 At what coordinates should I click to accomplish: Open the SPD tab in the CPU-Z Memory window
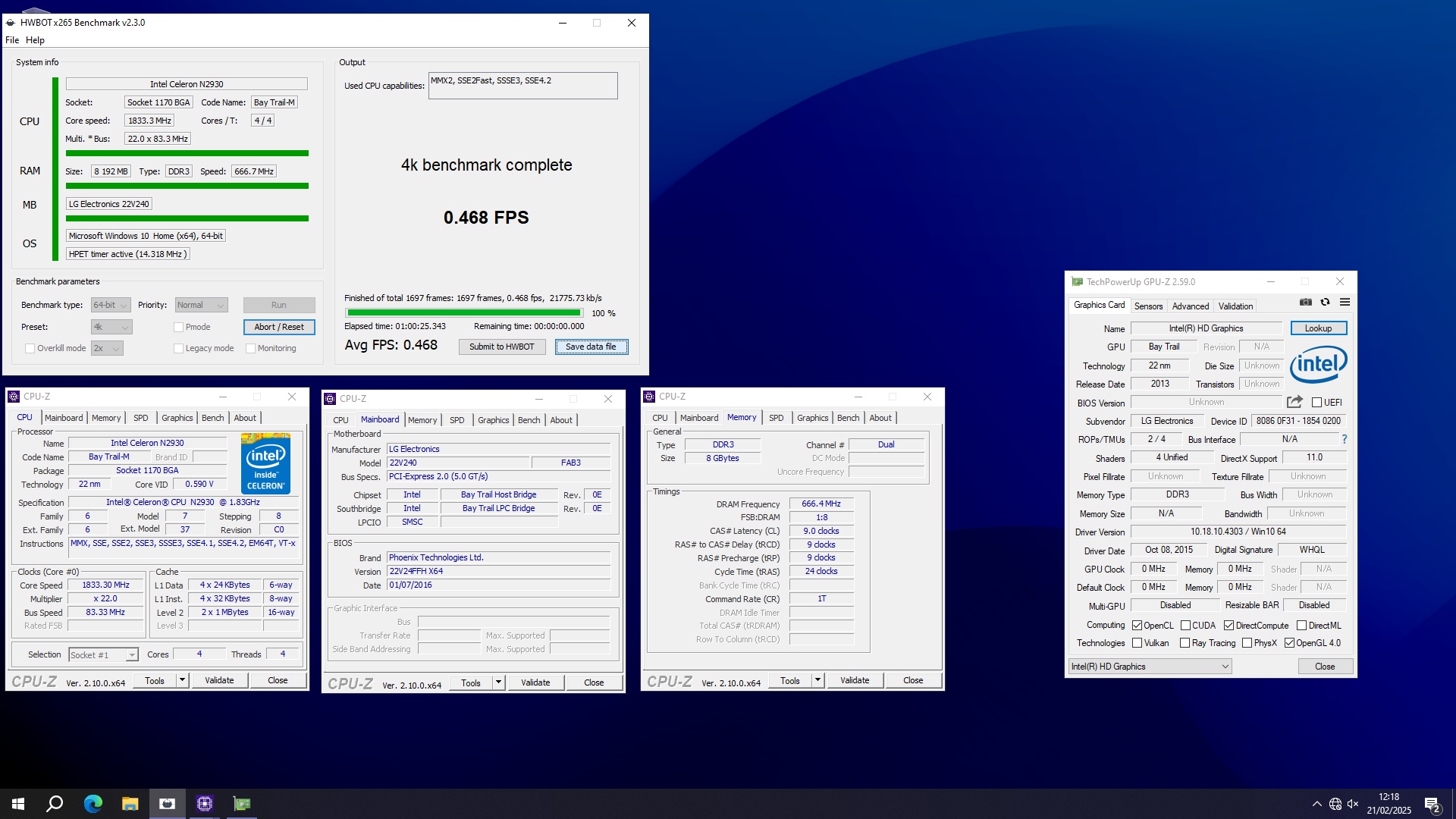point(777,418)
